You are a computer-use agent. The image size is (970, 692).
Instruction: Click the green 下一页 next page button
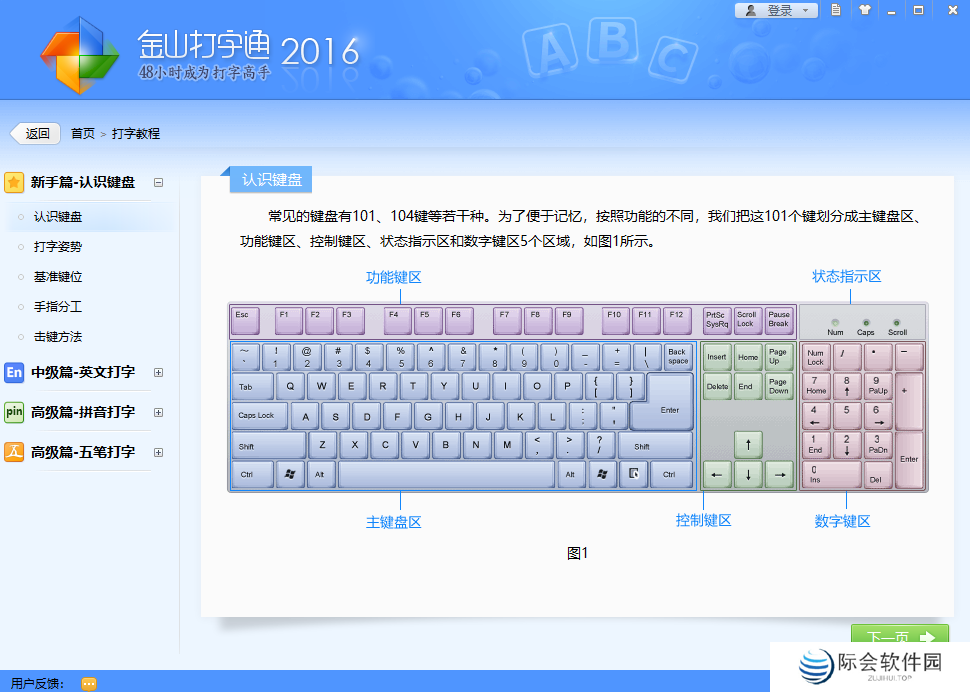(899, 636)
